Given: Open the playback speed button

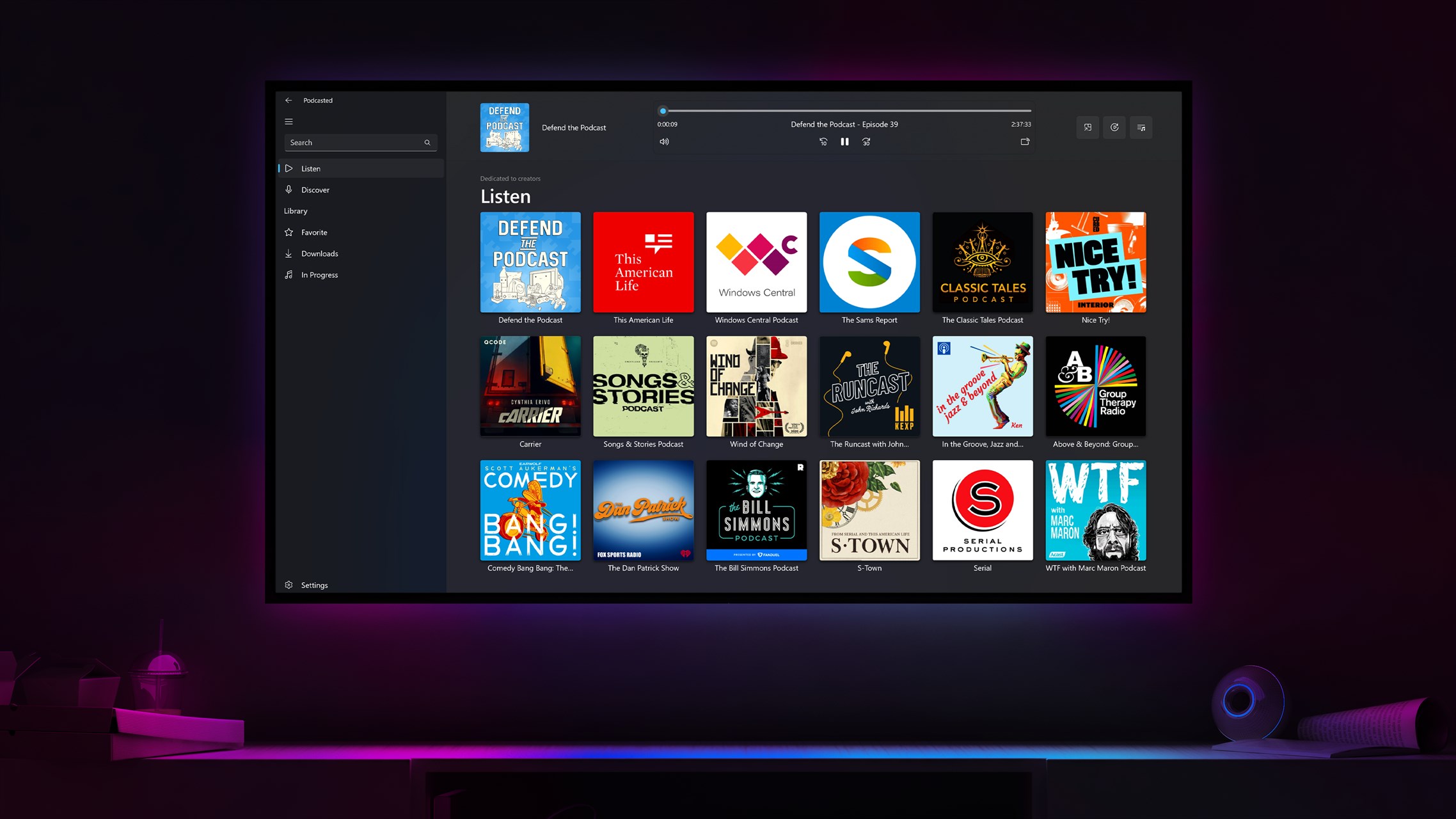Looking at the screenshot, I should point(1114,127).
